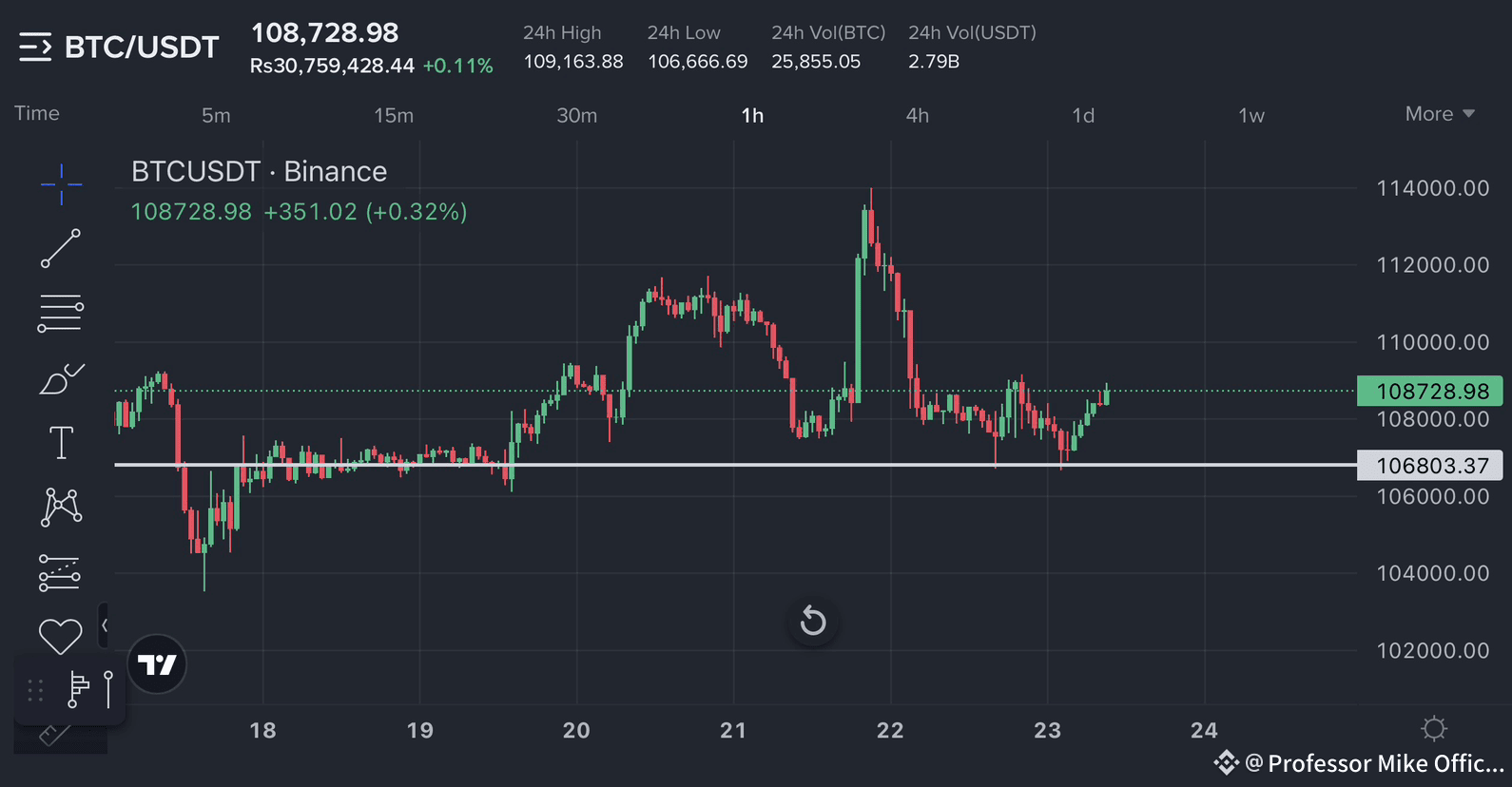Click the 108,728.98 last price header

pos(324,32)
